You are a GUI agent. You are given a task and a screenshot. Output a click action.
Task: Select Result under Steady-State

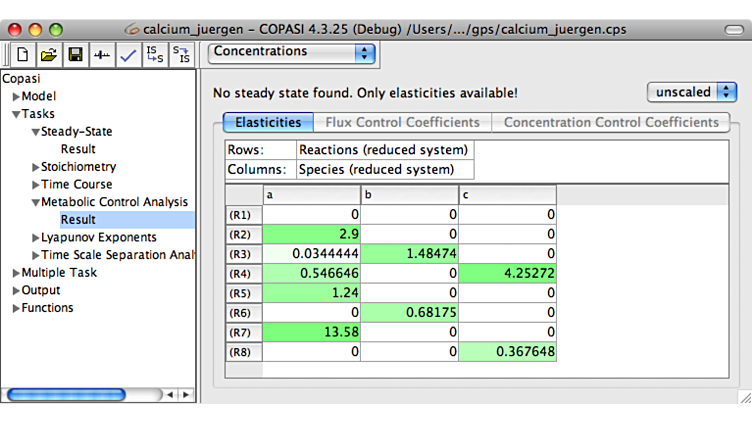78,150
